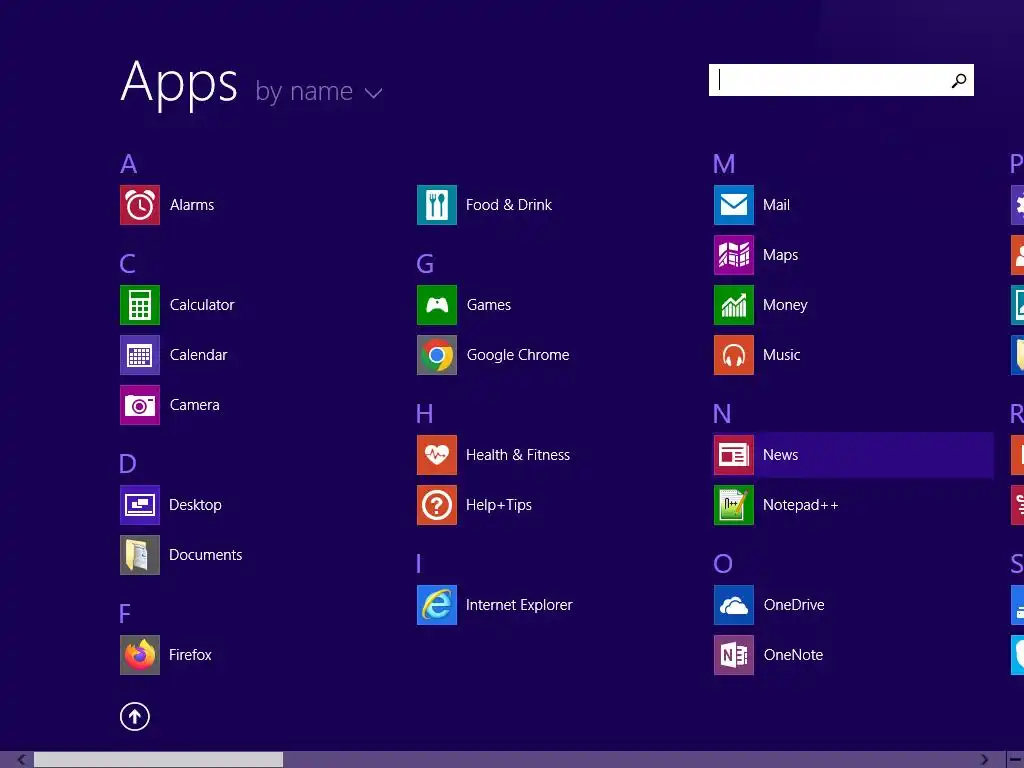Select the letter H group heading
The height and width of the screenshot is (768, 1024).
(x=424, y=414)
